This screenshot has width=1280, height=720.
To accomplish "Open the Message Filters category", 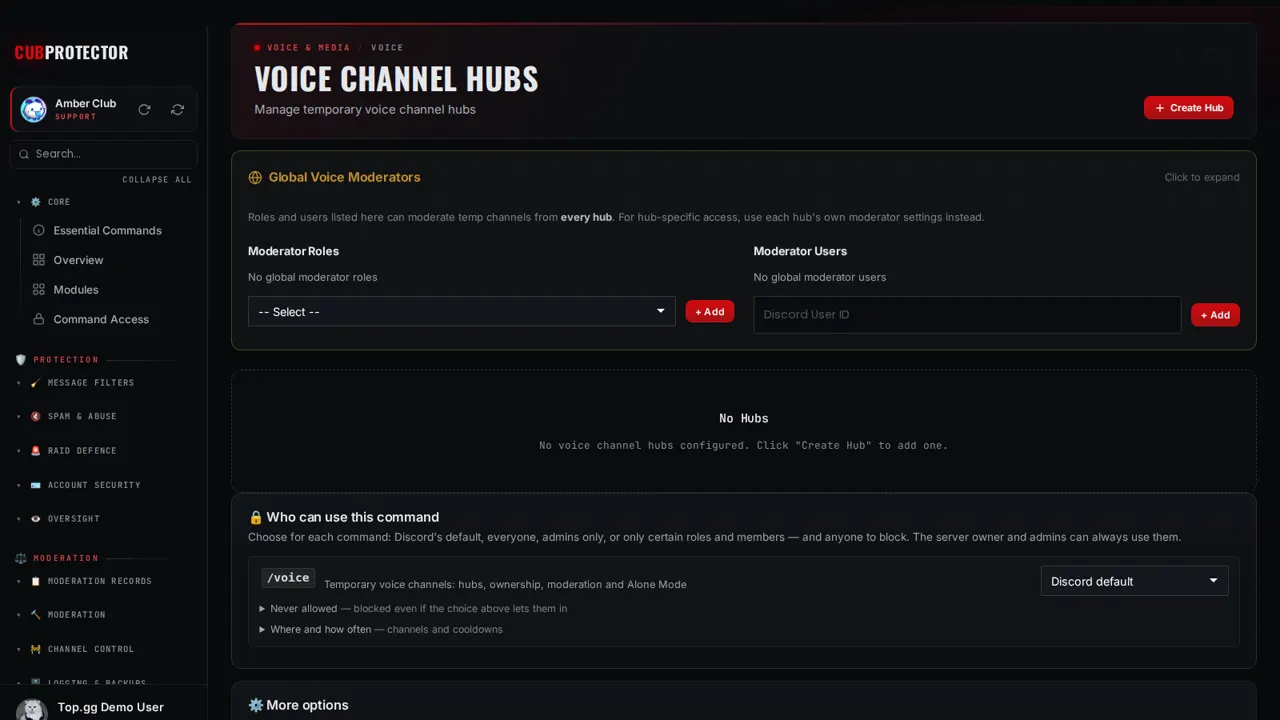I will coord(91,383).
